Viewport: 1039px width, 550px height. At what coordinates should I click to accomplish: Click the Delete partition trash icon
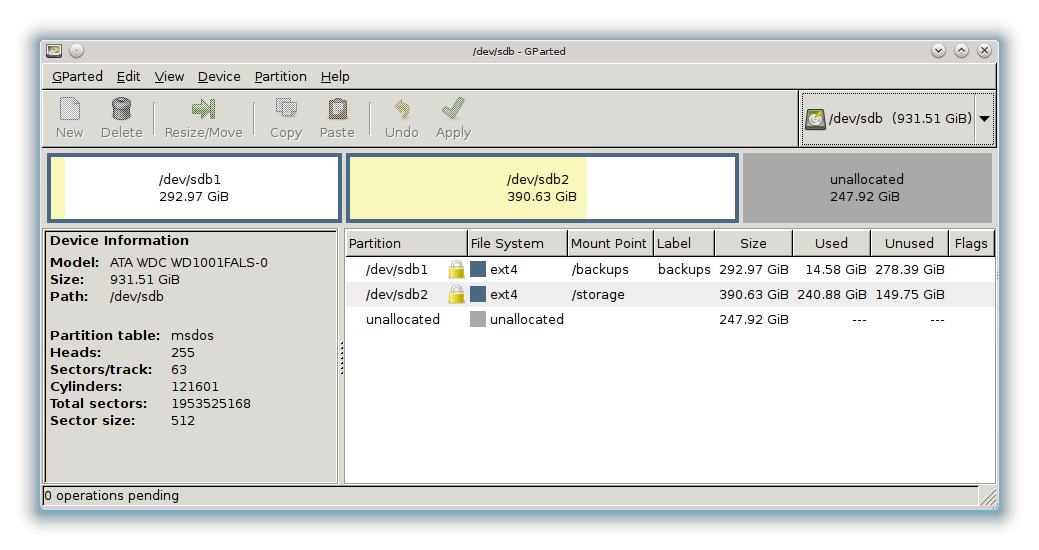tap(121, 109)
